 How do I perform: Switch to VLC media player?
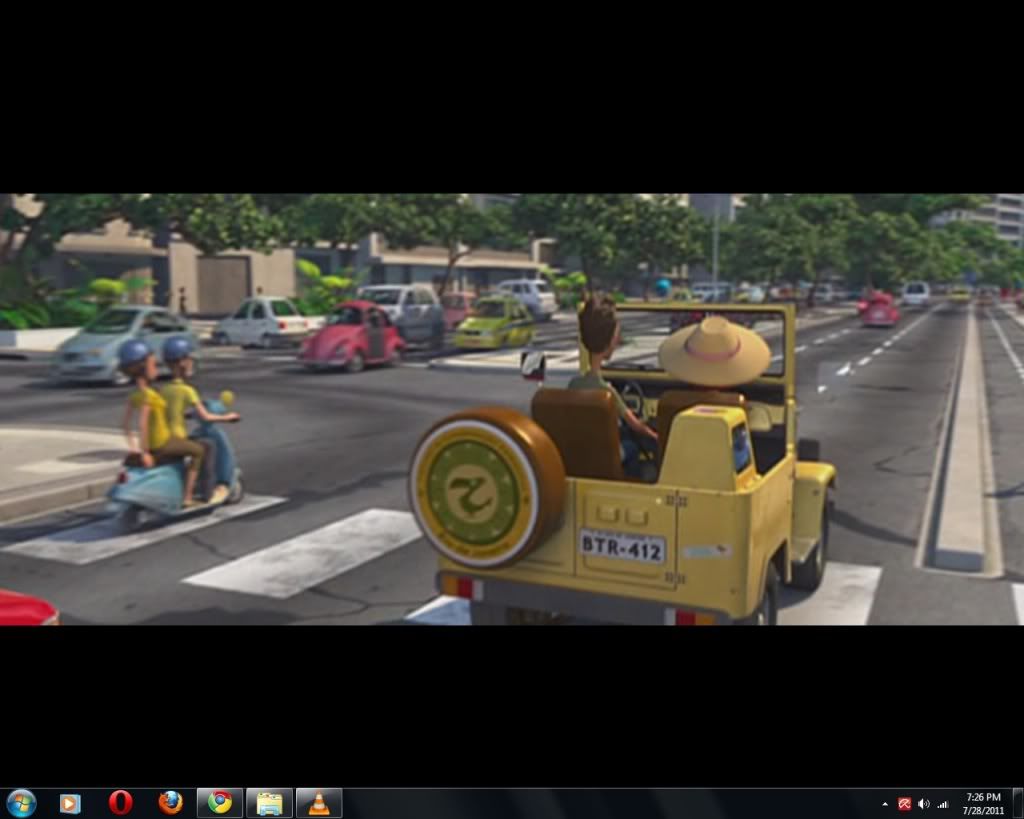(x=319, y=803)
